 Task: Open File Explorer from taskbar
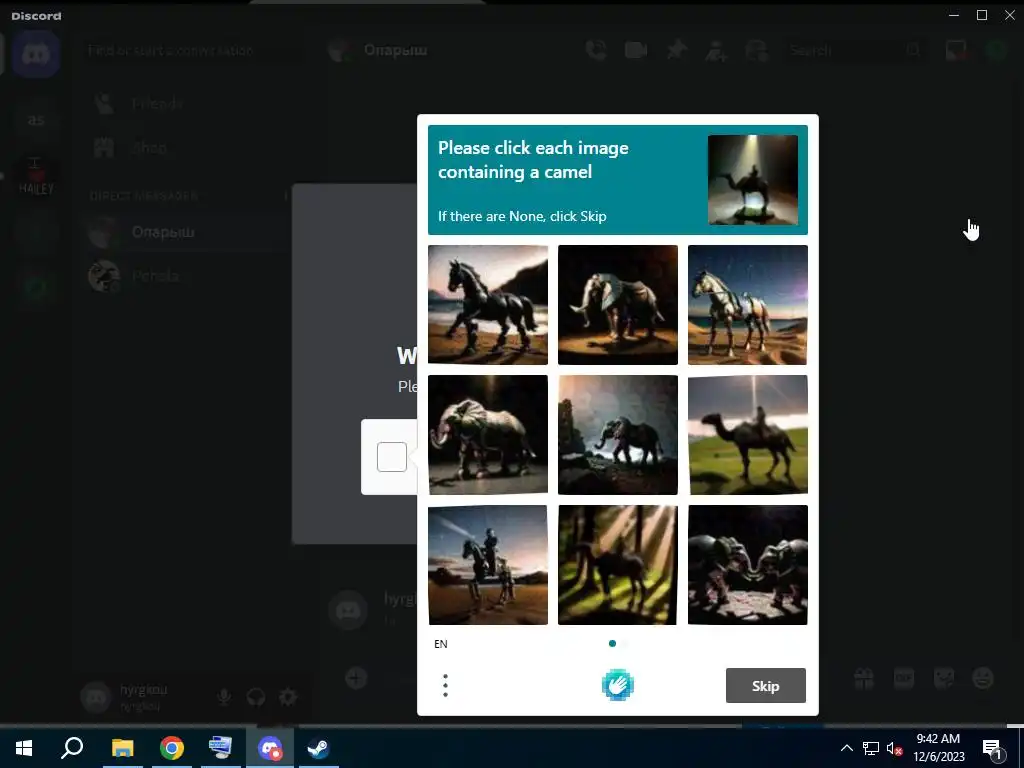coord(122,748)
